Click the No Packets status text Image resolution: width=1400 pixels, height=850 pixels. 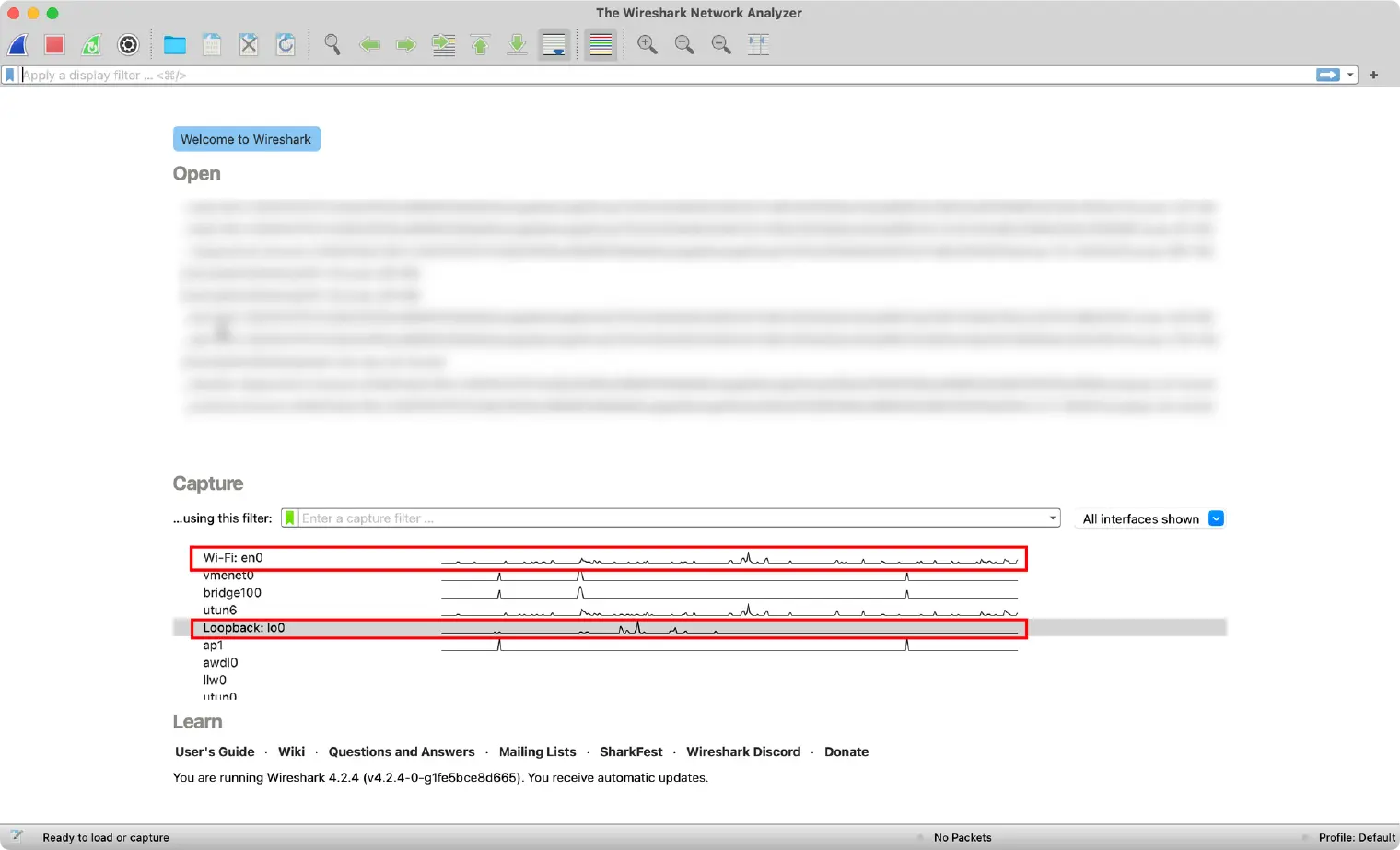pyautogui.click(x=962, y=837)
